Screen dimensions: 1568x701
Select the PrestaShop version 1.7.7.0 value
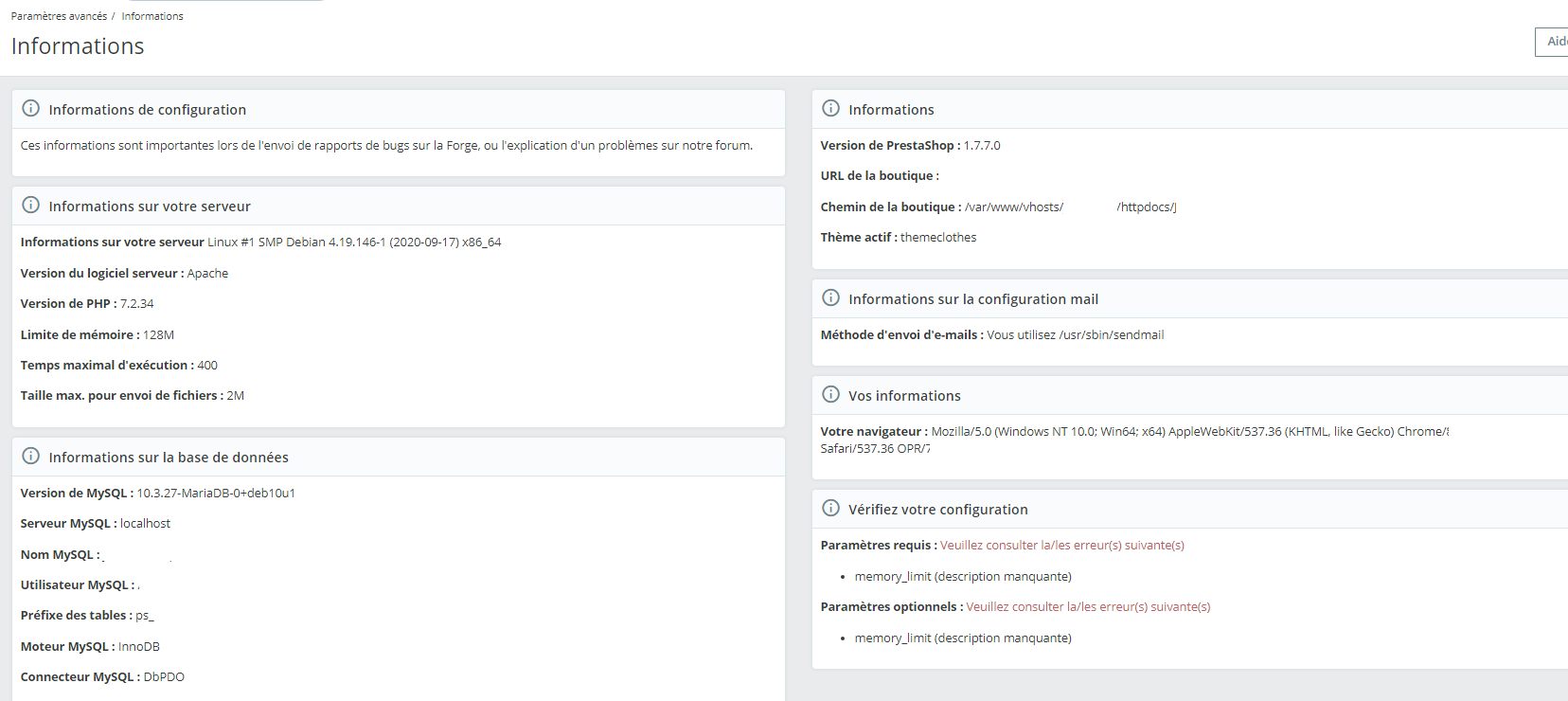pos(982,146)
